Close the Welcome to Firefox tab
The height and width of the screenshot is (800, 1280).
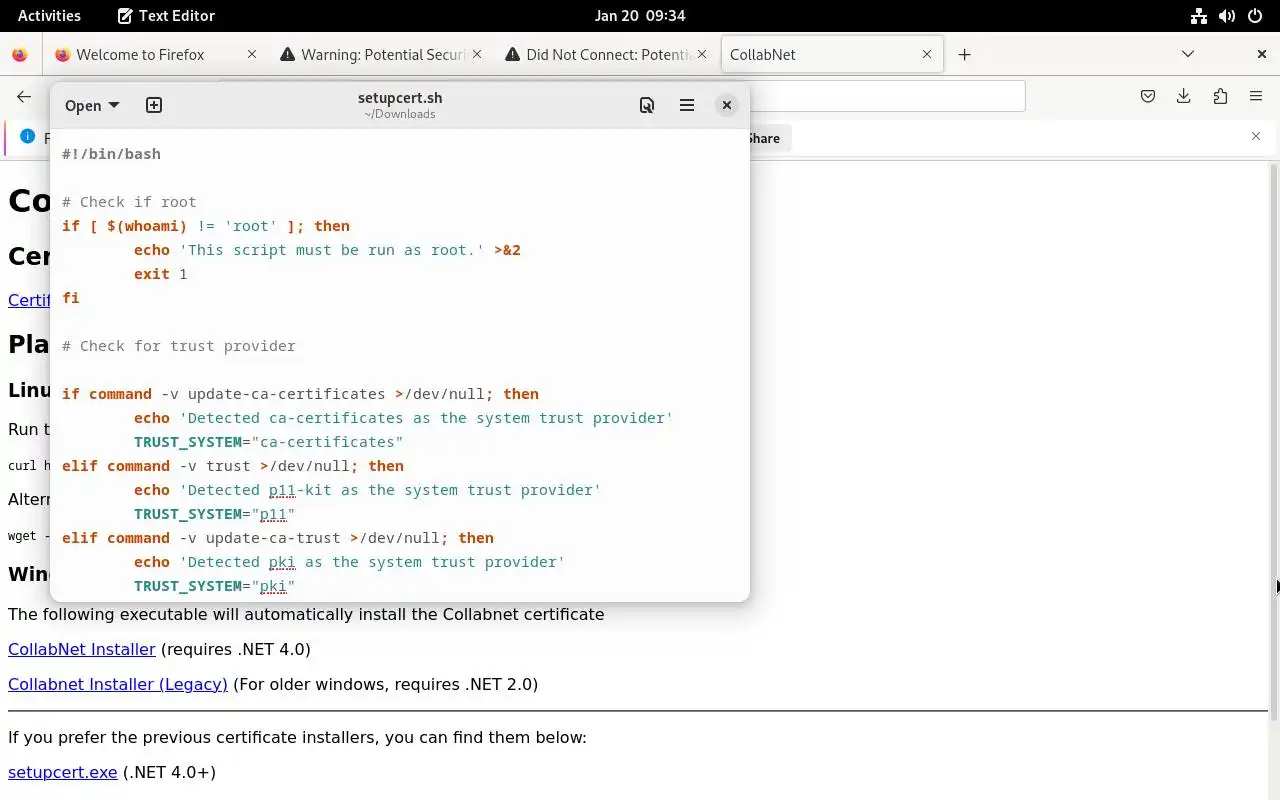coord(252,55)
